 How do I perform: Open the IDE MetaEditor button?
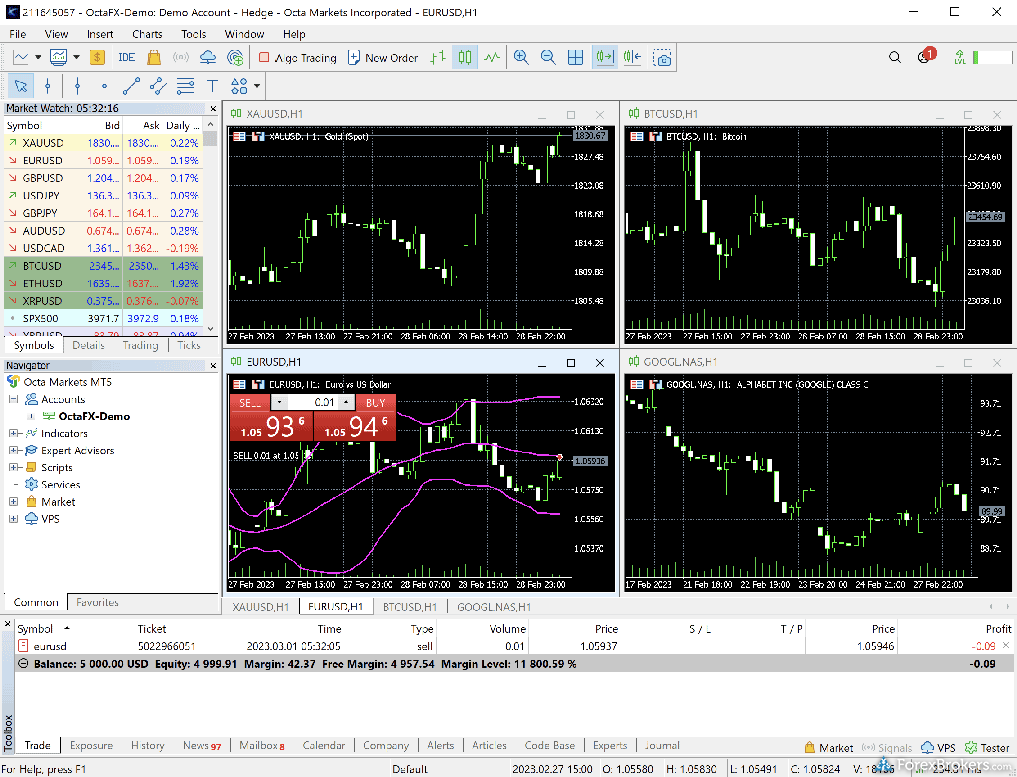(126, 58)
